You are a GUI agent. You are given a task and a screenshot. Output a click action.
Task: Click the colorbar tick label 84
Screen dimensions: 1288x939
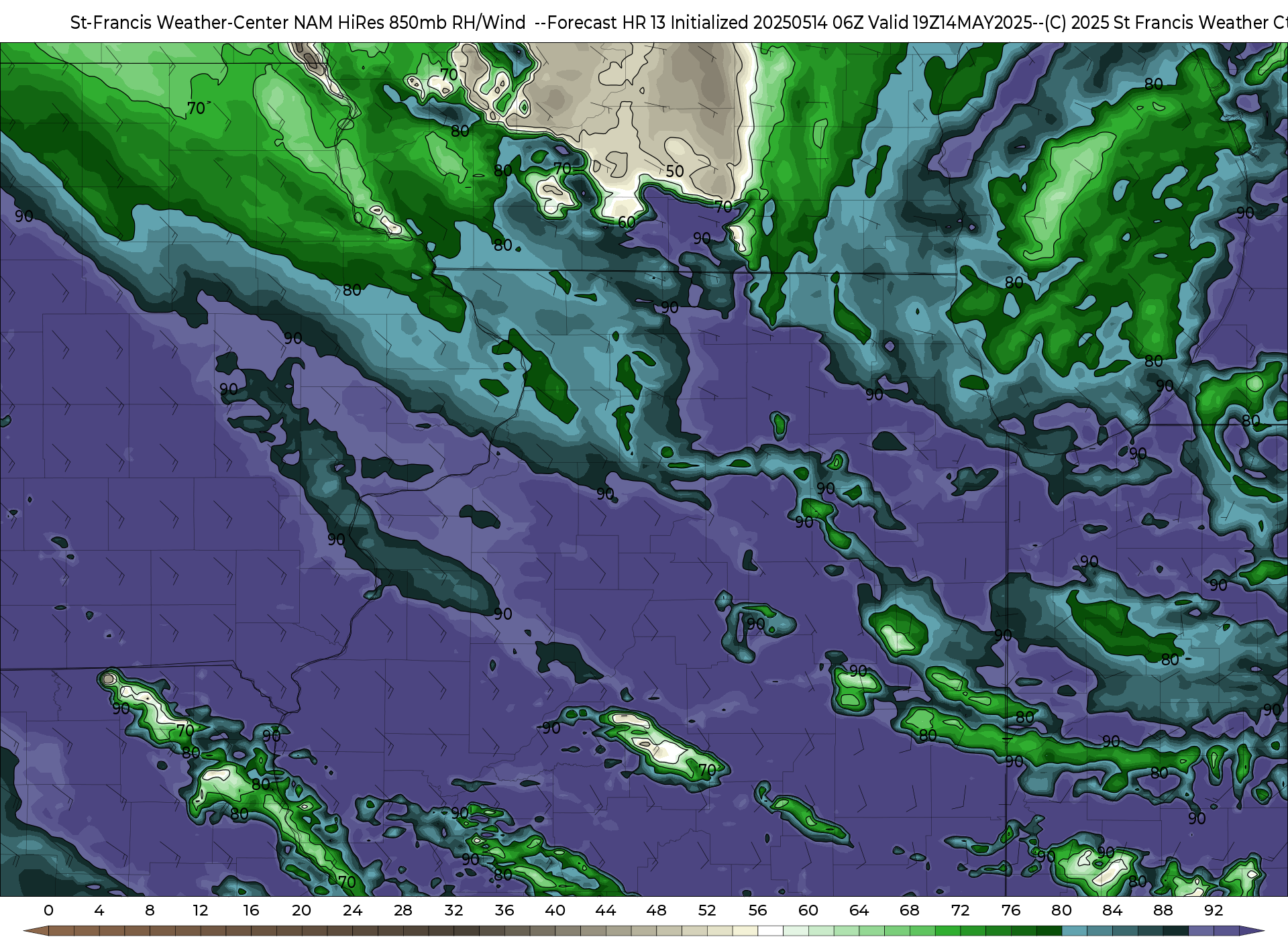1112,910
